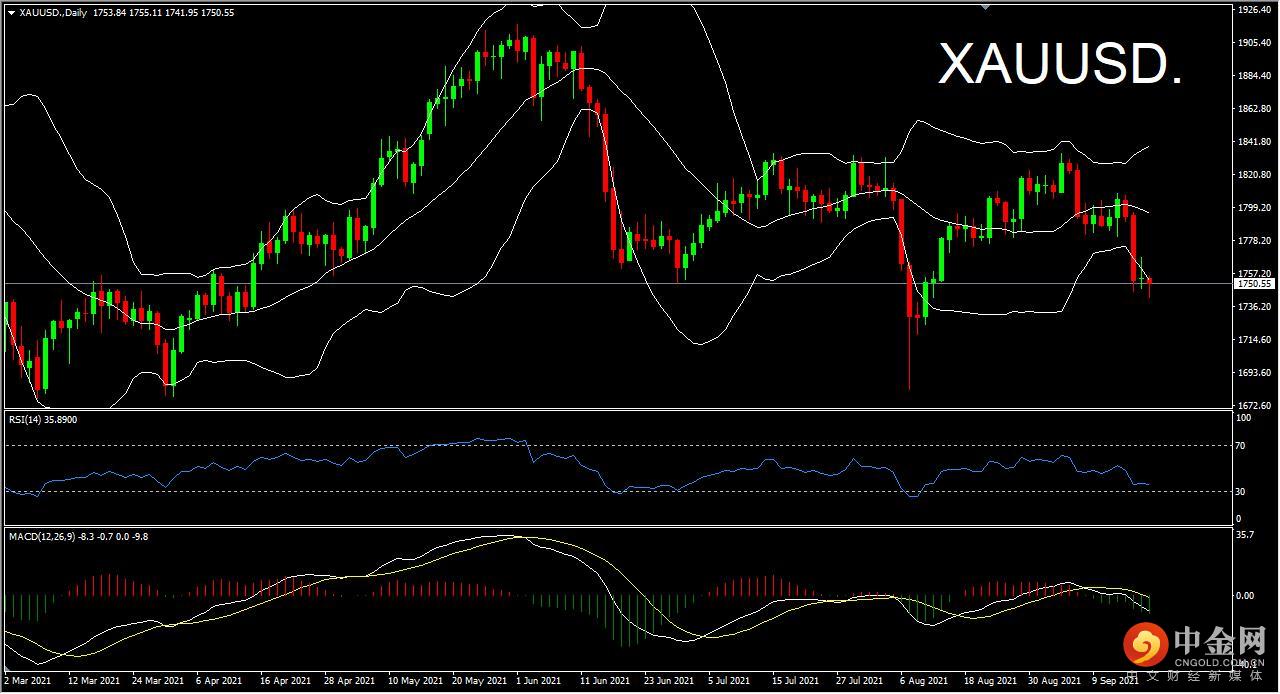Click the '6 Apr 2021' date label
The height and width of the screenshot is (694, 1280).
point(220,681)
